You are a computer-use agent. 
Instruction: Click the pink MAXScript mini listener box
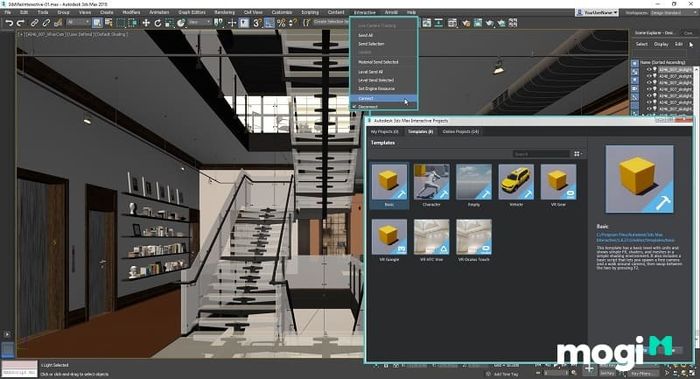(19, 365)
